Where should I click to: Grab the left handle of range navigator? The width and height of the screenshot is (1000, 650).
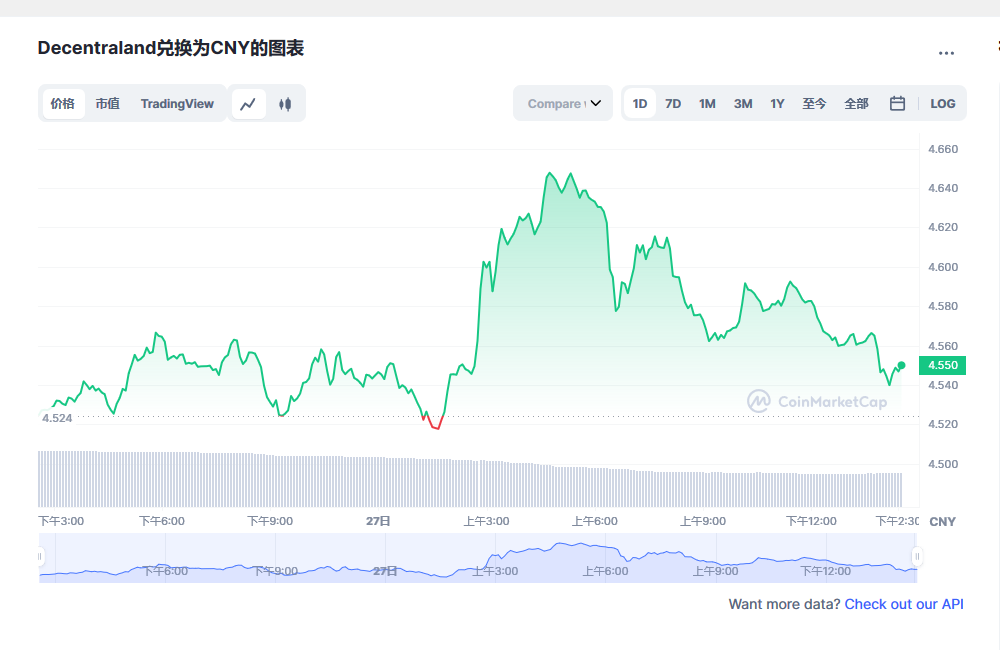pyautogui.click(x=40, y=556)
